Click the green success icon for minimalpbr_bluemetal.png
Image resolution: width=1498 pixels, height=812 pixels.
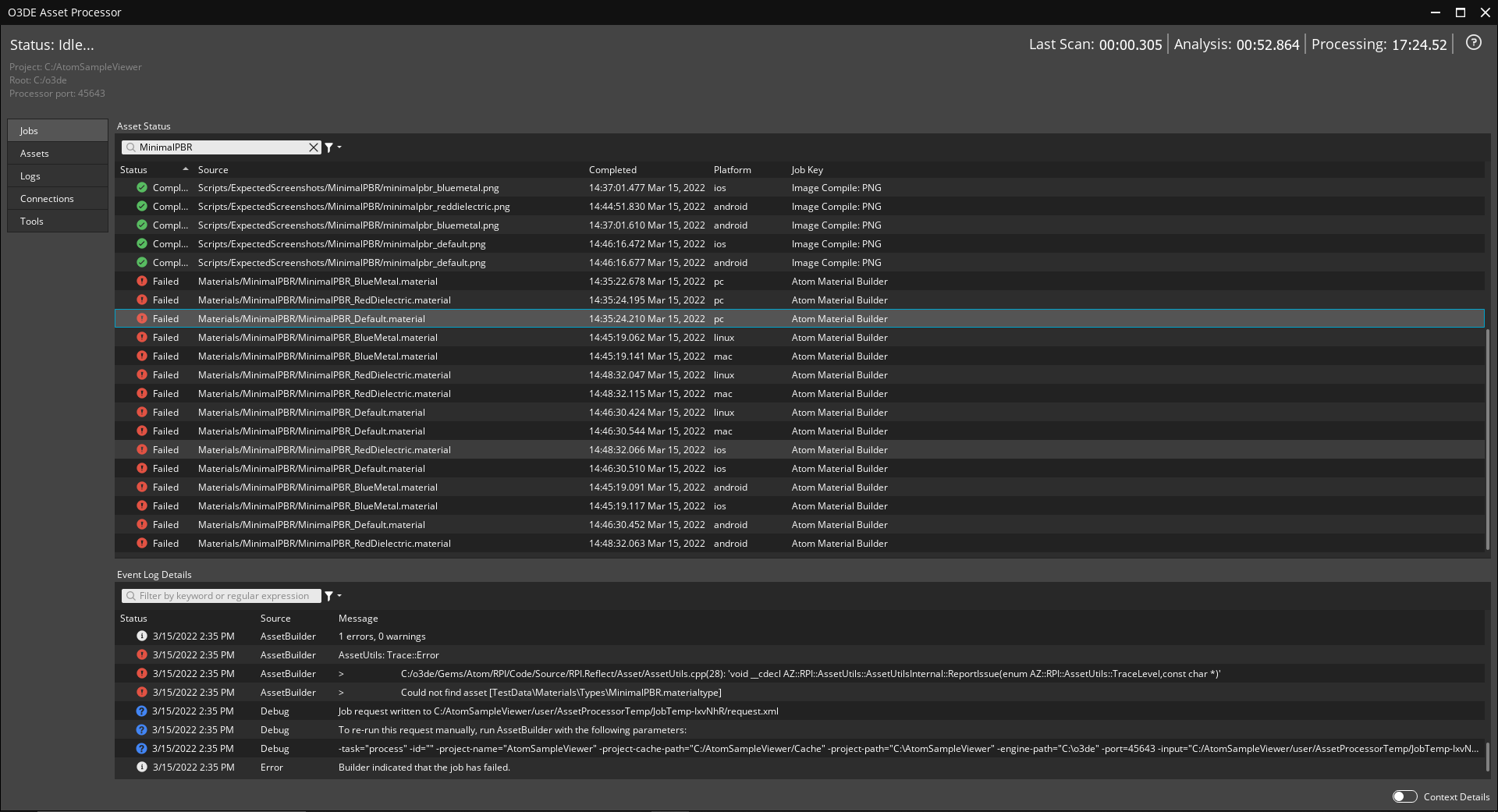click(141, 187)
